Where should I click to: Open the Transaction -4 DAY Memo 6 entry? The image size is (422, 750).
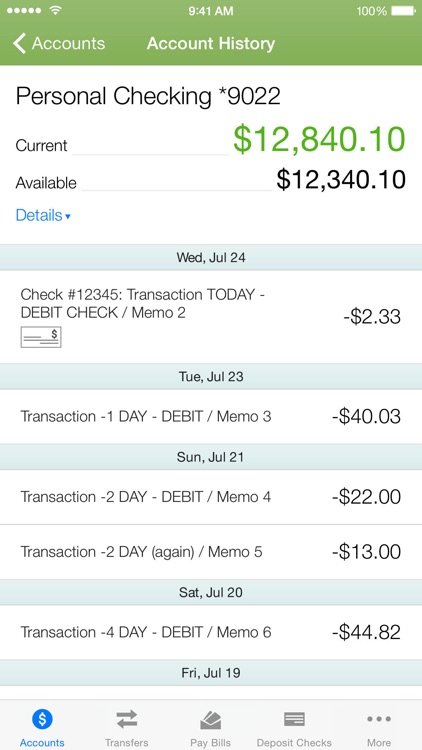click(x=211, y=632)
